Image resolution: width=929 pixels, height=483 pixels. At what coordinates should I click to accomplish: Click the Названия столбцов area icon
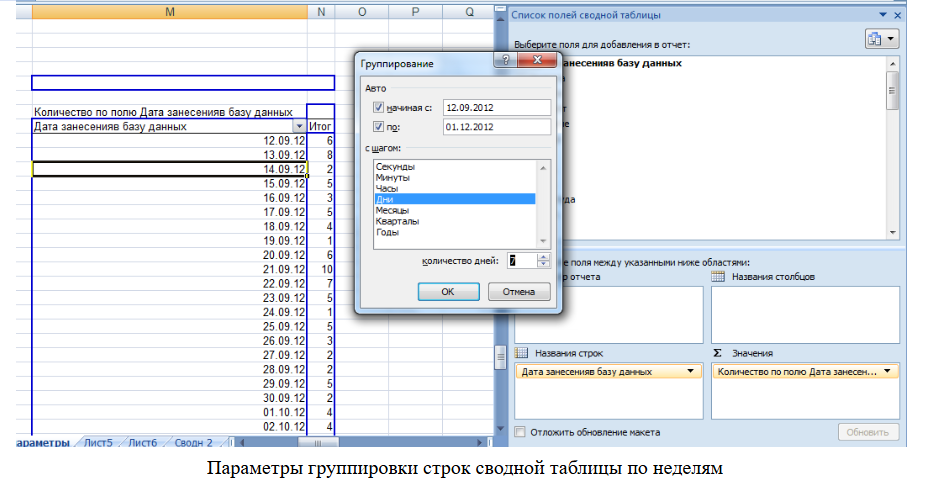tap(718, 276)
